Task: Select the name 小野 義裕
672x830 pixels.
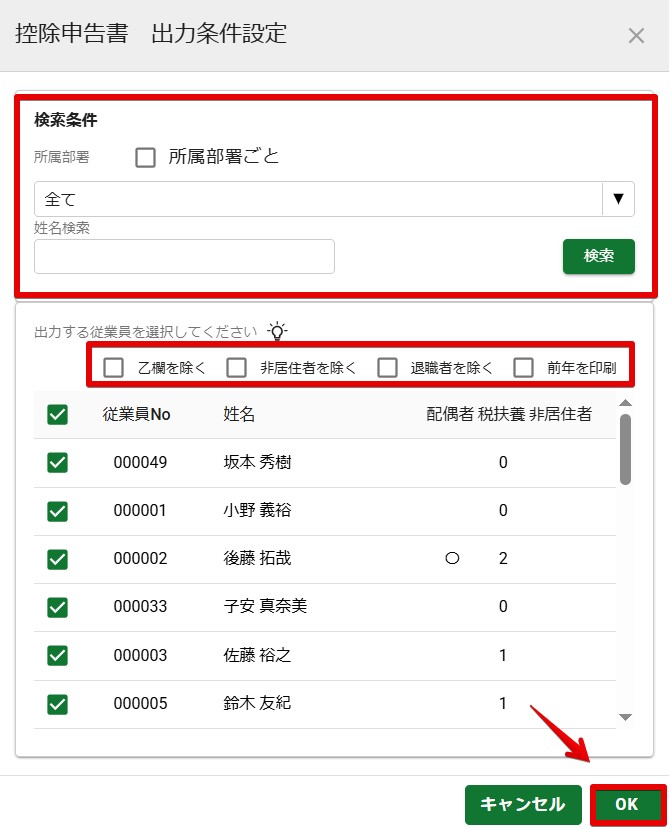Action: pyautogui.click(x=257, y=510)
